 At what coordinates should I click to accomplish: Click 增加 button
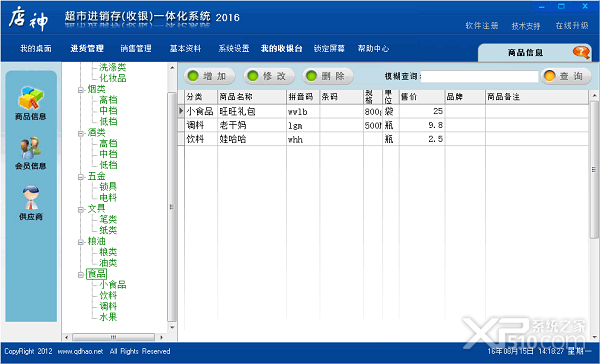[209, 76]
